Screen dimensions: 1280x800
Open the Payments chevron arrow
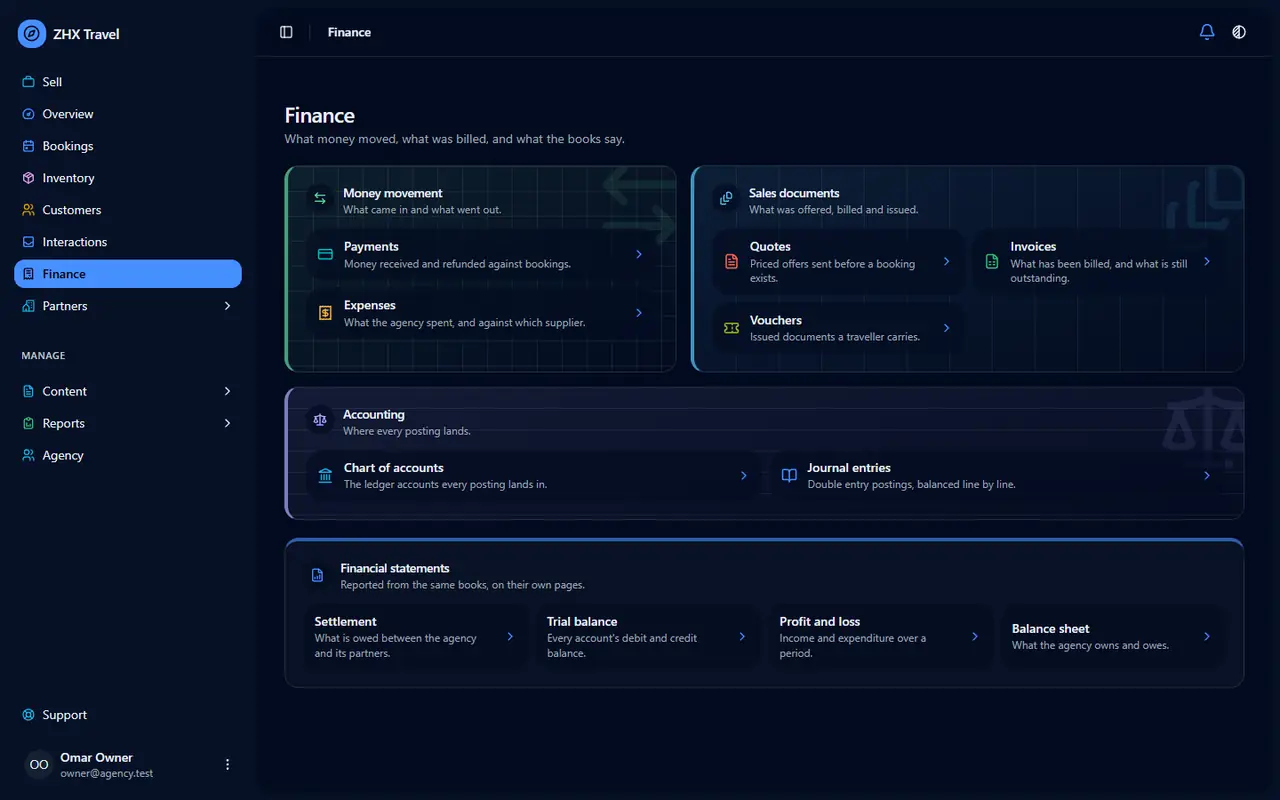tap(639, 254)
